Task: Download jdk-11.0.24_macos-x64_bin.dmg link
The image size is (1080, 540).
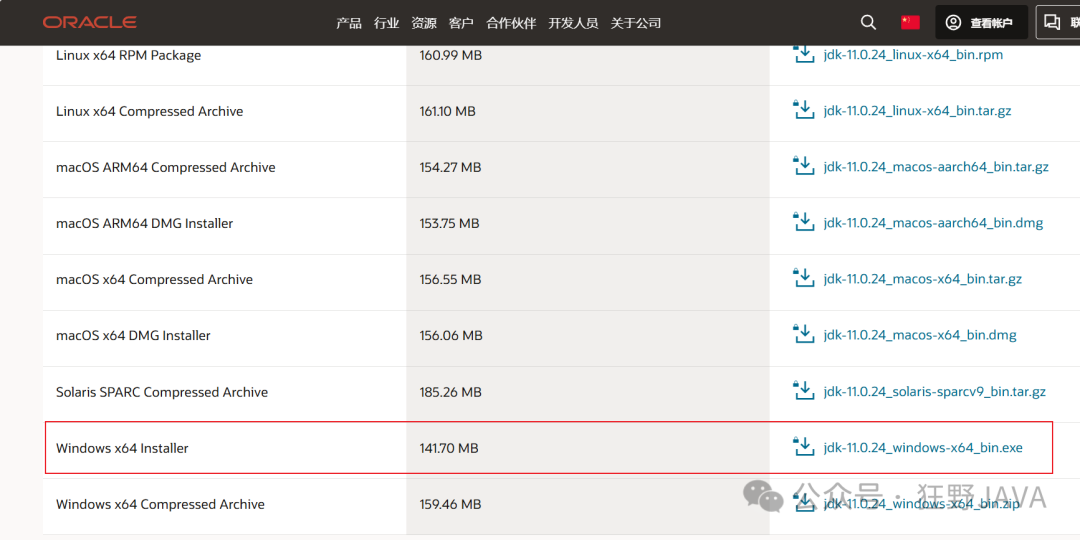Action: pos(920,335)
